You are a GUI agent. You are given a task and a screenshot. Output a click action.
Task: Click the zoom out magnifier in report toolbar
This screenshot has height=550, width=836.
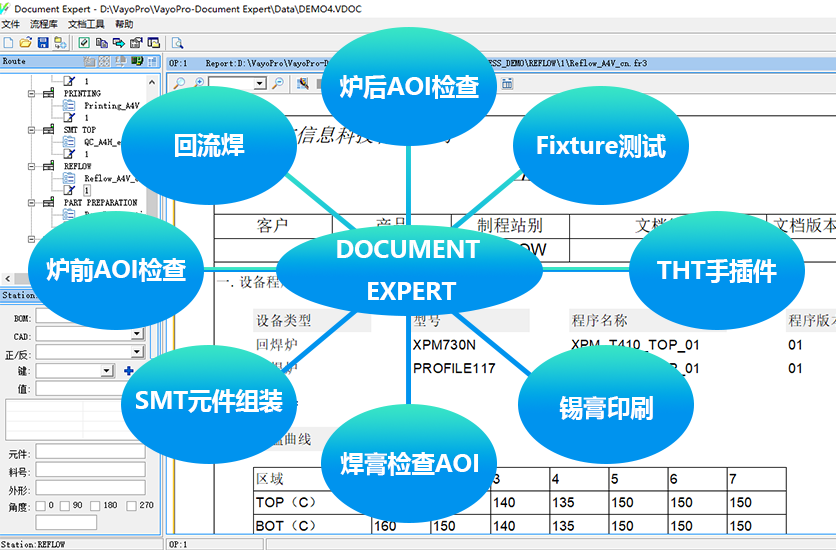(278, 84)
